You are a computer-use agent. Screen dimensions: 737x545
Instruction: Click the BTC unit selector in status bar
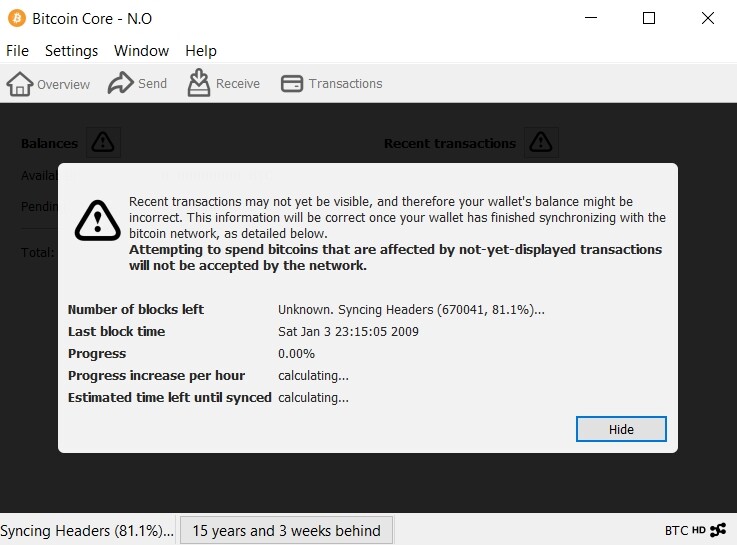click(x=676, y=530)
